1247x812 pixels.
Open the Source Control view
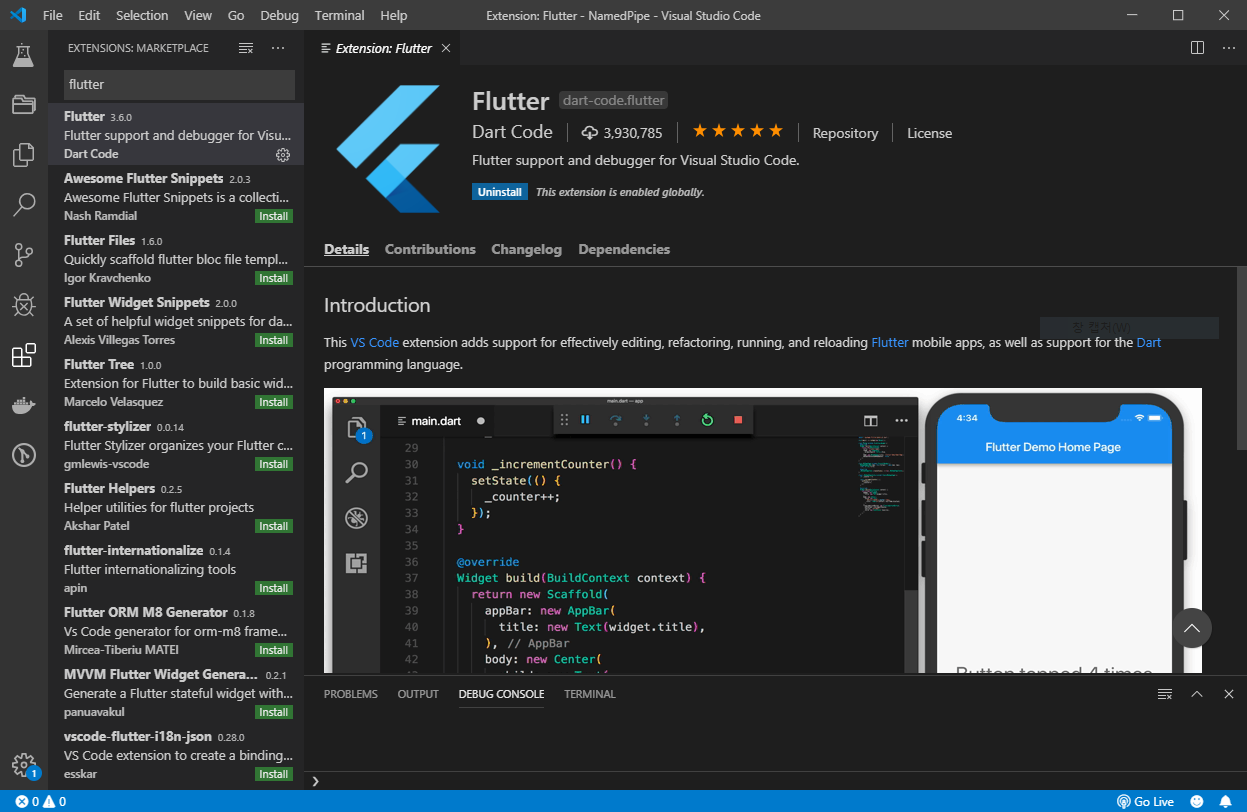pyautogui.click(x=23, y=255)
